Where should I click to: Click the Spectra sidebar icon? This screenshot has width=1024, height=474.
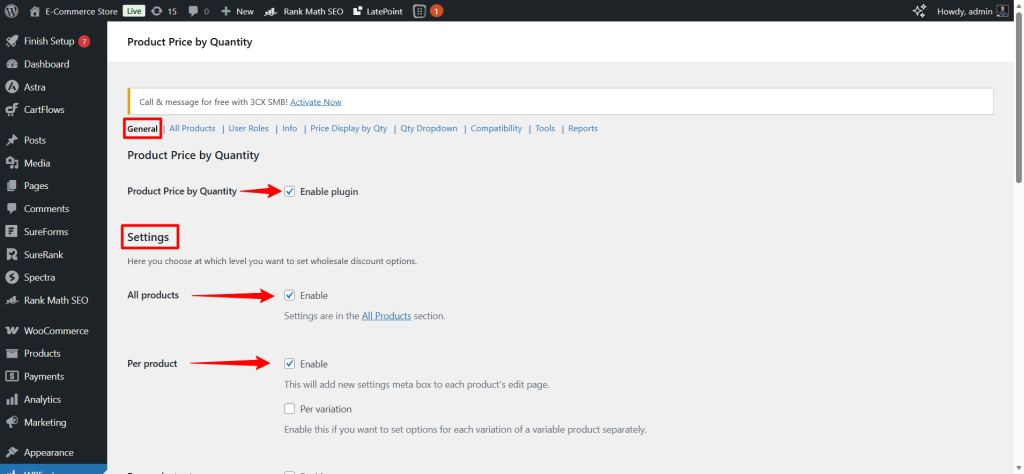12,277
